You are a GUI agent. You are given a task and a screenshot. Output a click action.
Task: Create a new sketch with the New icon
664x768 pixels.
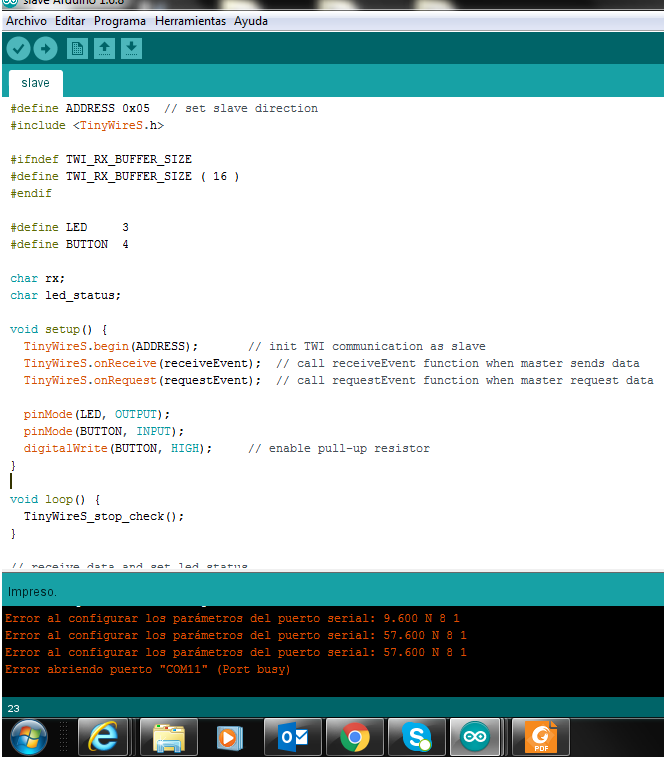click(77, 48)
